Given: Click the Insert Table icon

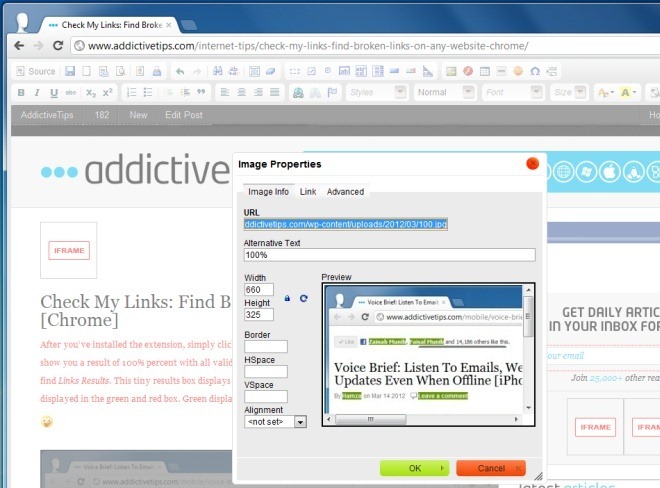Looking at the screenshot, I should 485,71.
